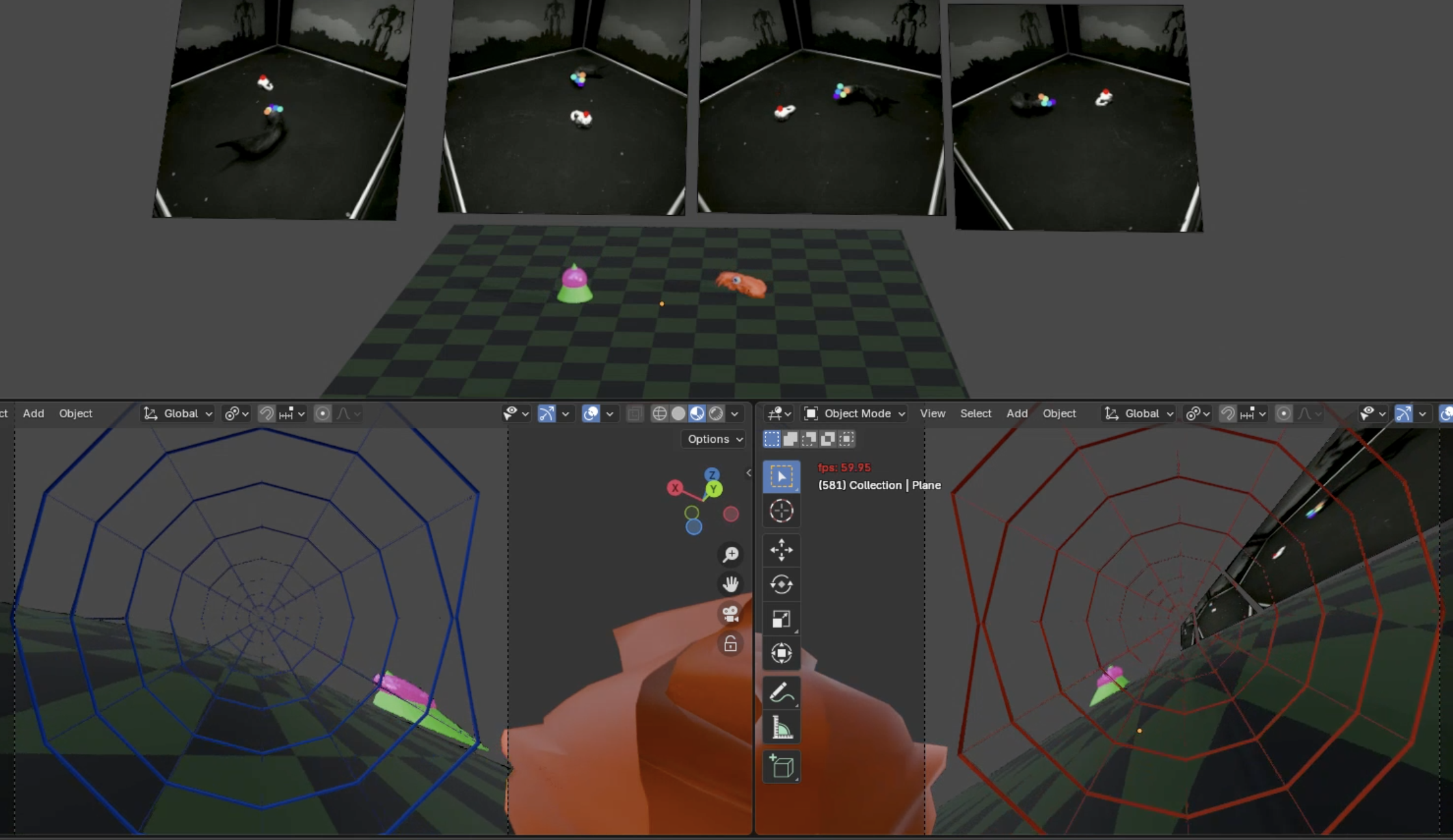Click the blue Z axis on gizmo

[712, 475]
